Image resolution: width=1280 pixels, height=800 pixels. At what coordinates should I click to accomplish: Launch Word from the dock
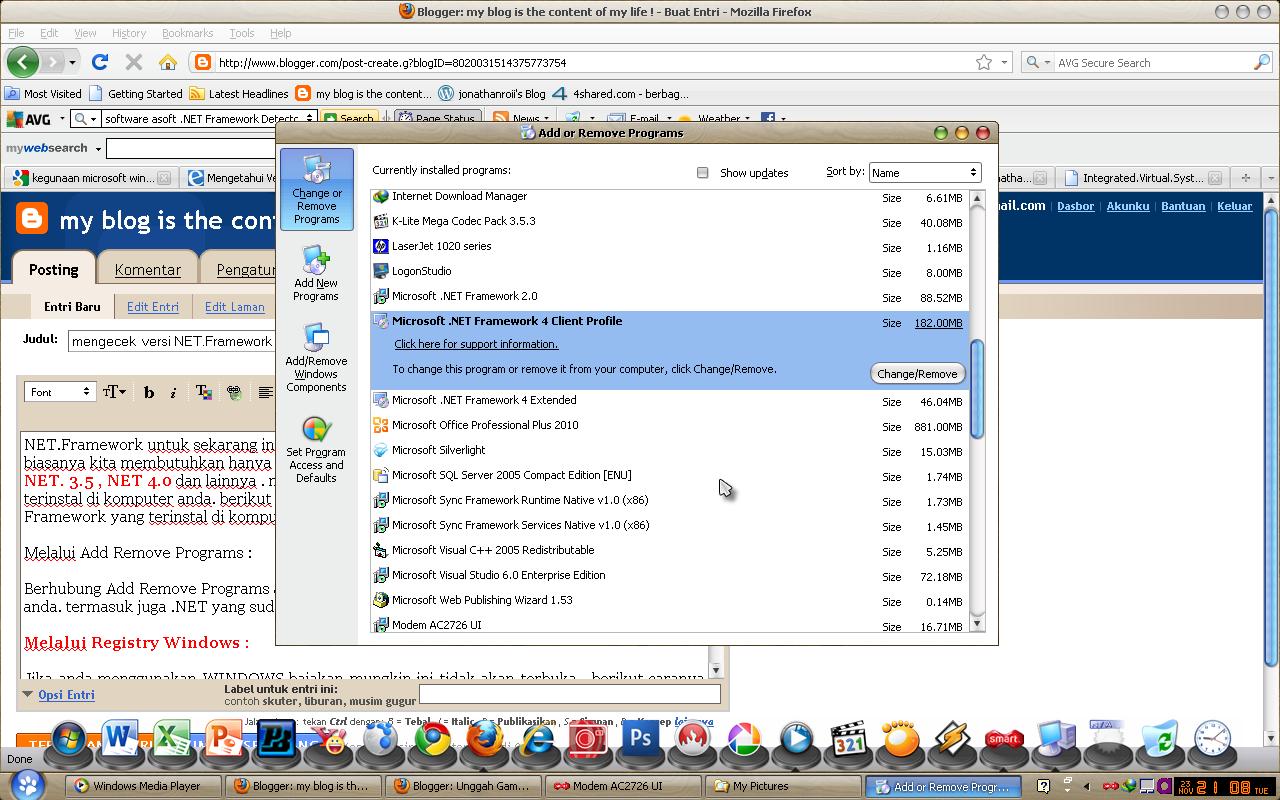tap(120, 740)
